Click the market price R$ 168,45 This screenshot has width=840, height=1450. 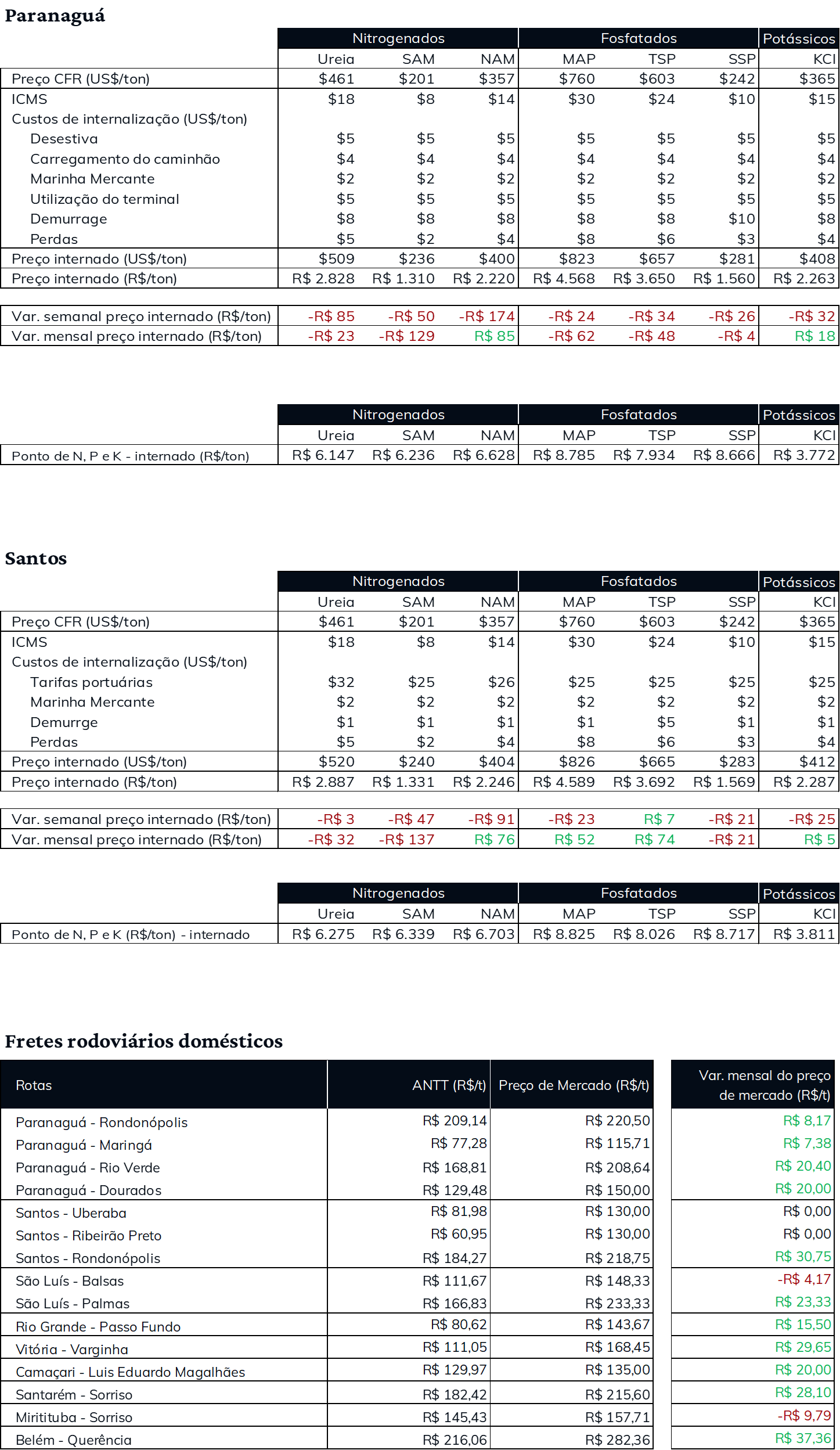(617, 1347)
